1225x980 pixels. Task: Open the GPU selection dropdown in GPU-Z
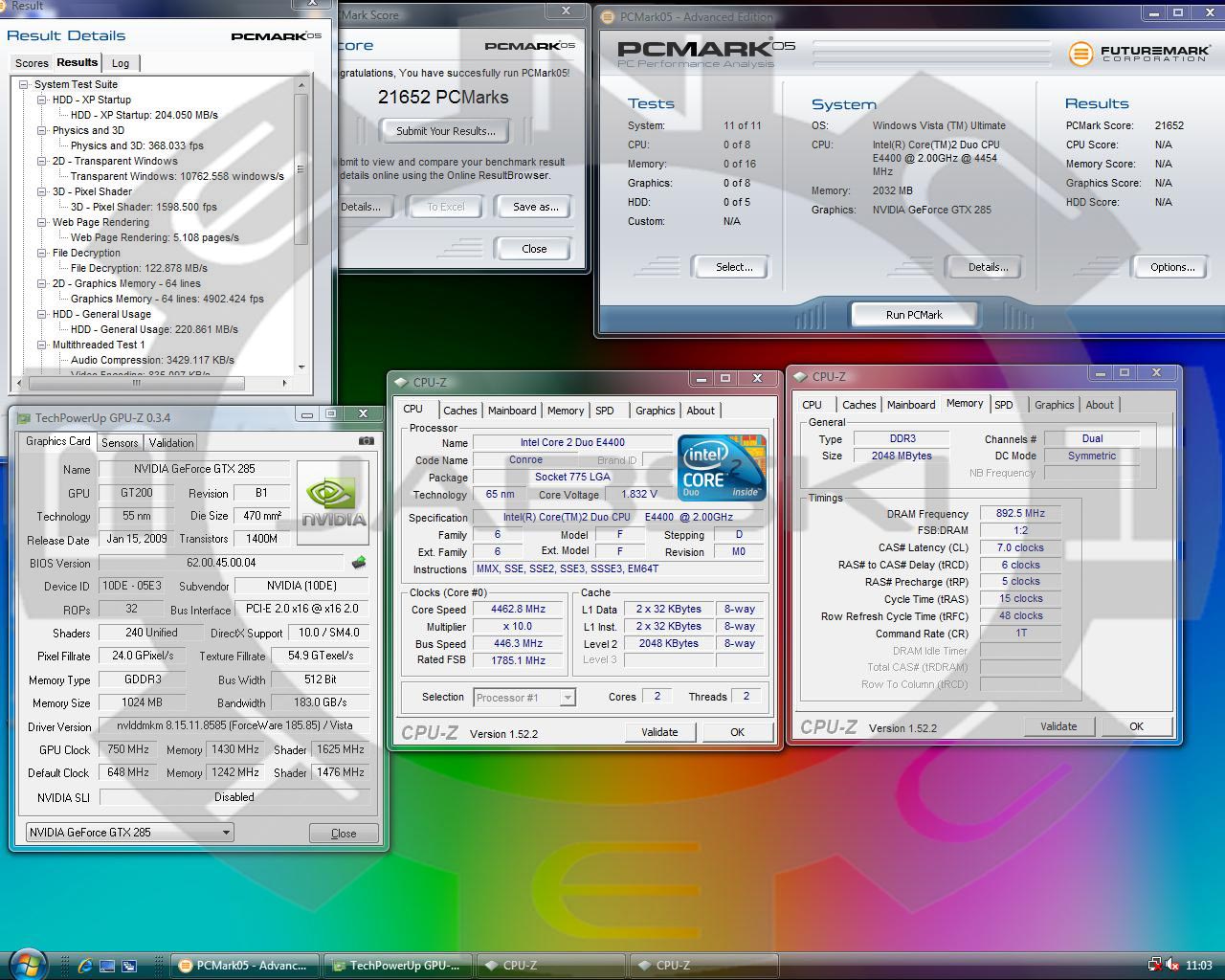226,833
